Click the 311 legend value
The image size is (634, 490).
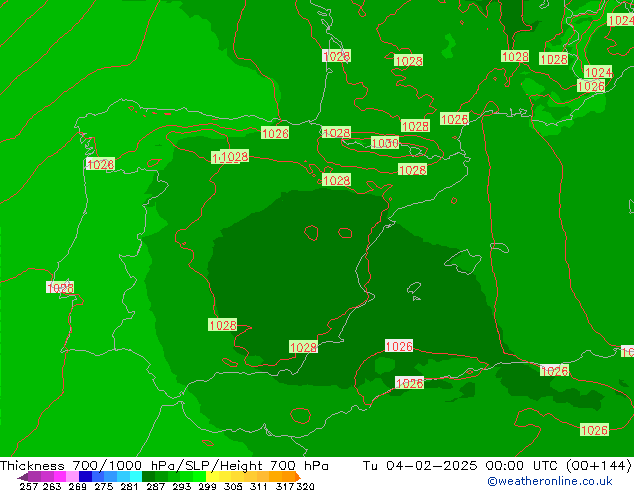(x=258, y=486)
